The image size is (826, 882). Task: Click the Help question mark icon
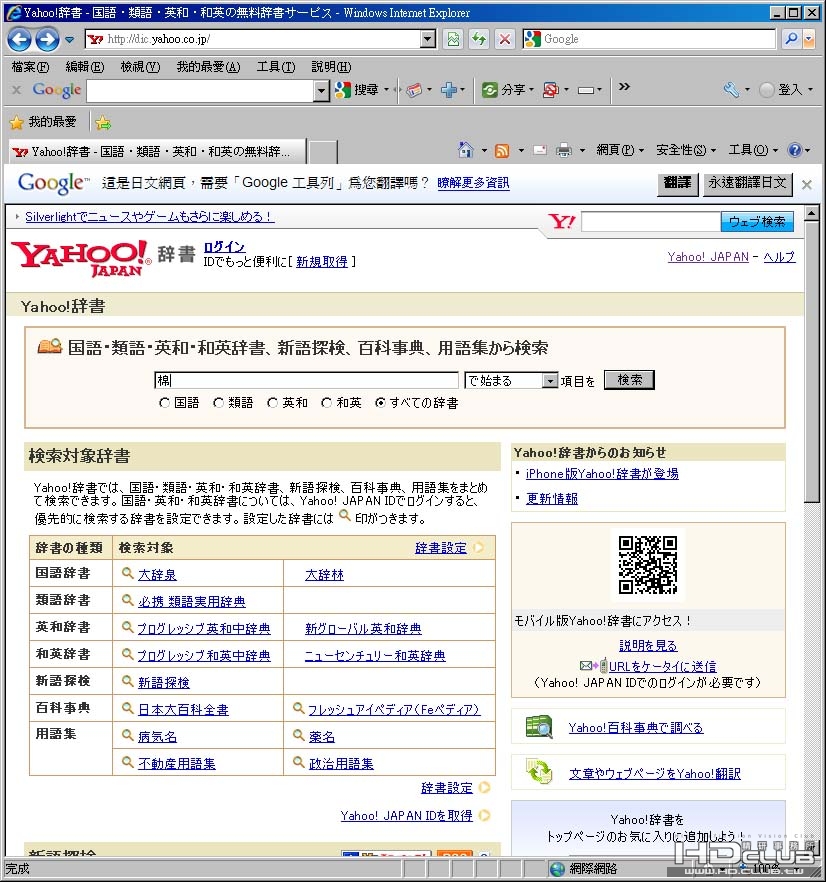(x=794, y=150)
